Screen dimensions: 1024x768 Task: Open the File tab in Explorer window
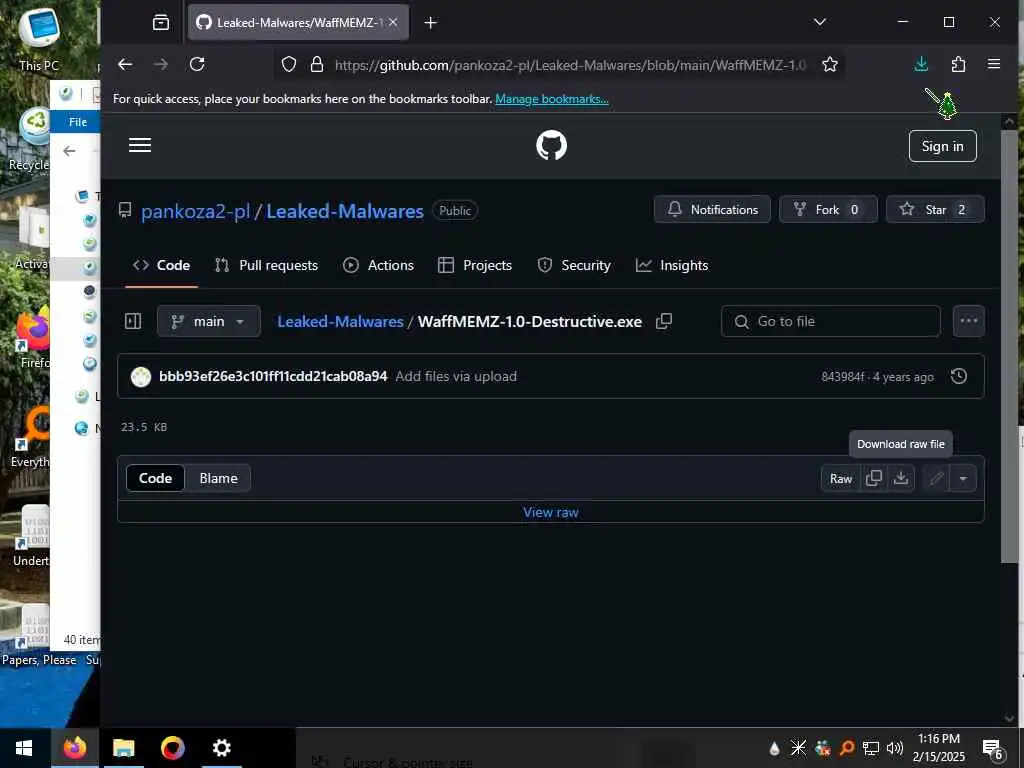point(78,122)
